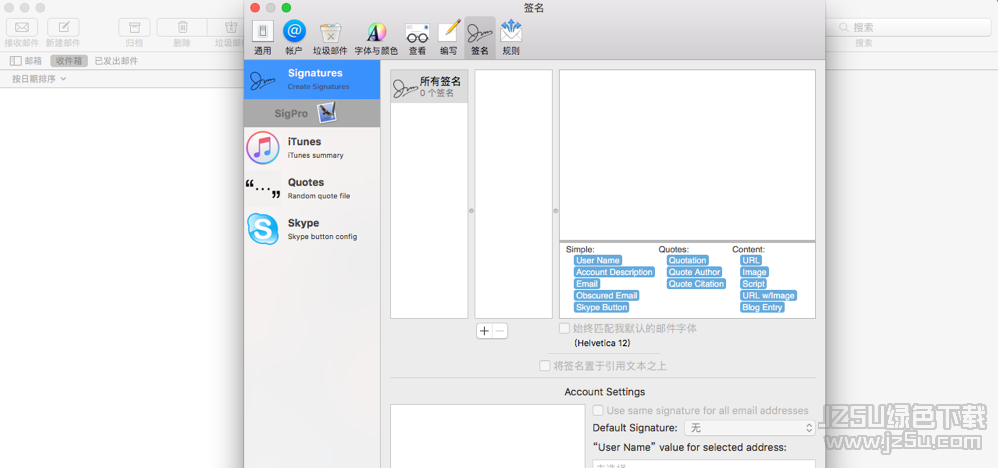This screenshot has height=468, width=1000.
Task: Insert the Skype Button token
Action: coord(601,307)
